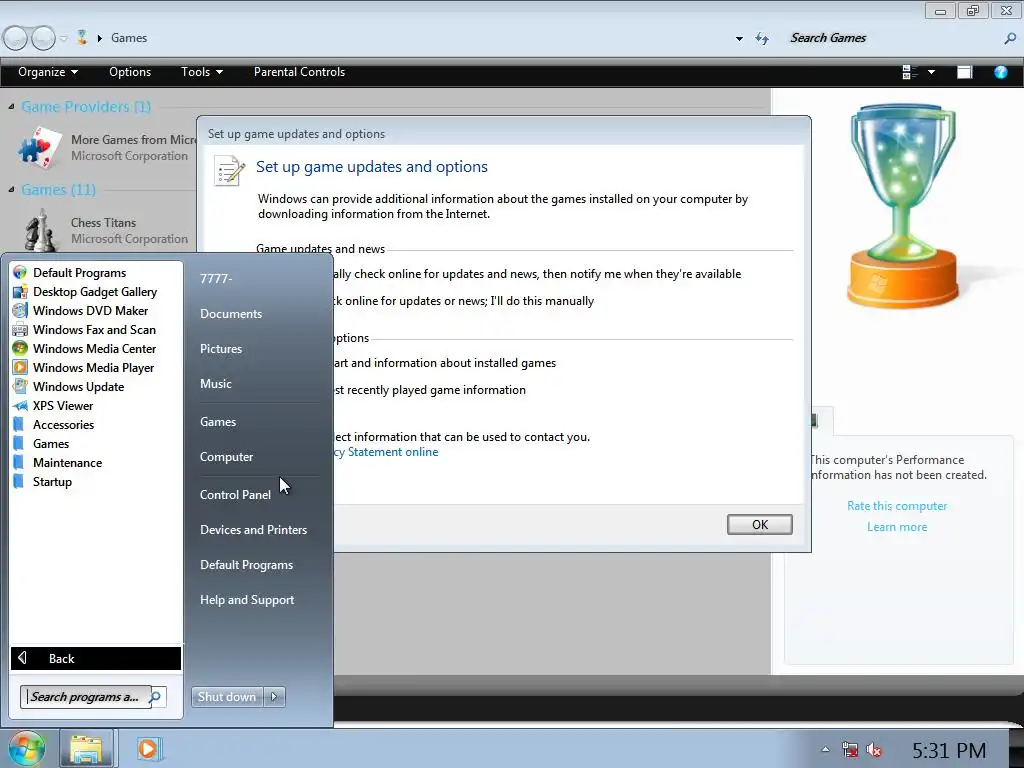Open Windows Media Player taskbar icon
The image size is (1024, 768).
tap(148, 748)
